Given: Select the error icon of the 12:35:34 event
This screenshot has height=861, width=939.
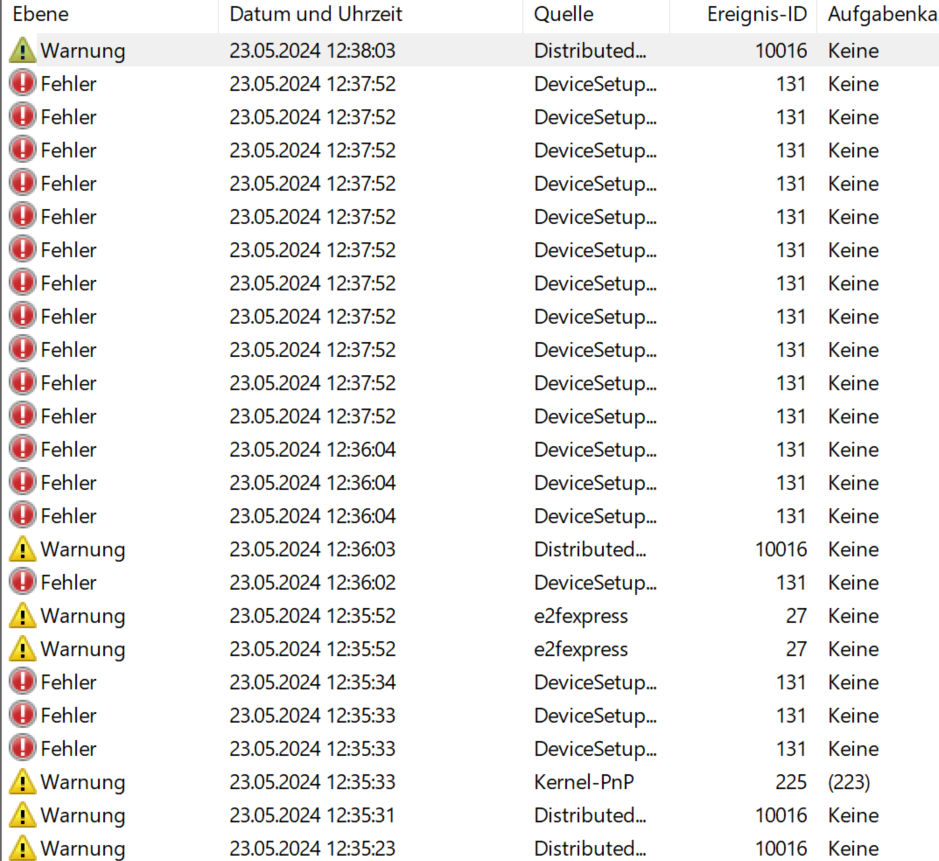Looking at the screenshot, I should coord(22,682).
